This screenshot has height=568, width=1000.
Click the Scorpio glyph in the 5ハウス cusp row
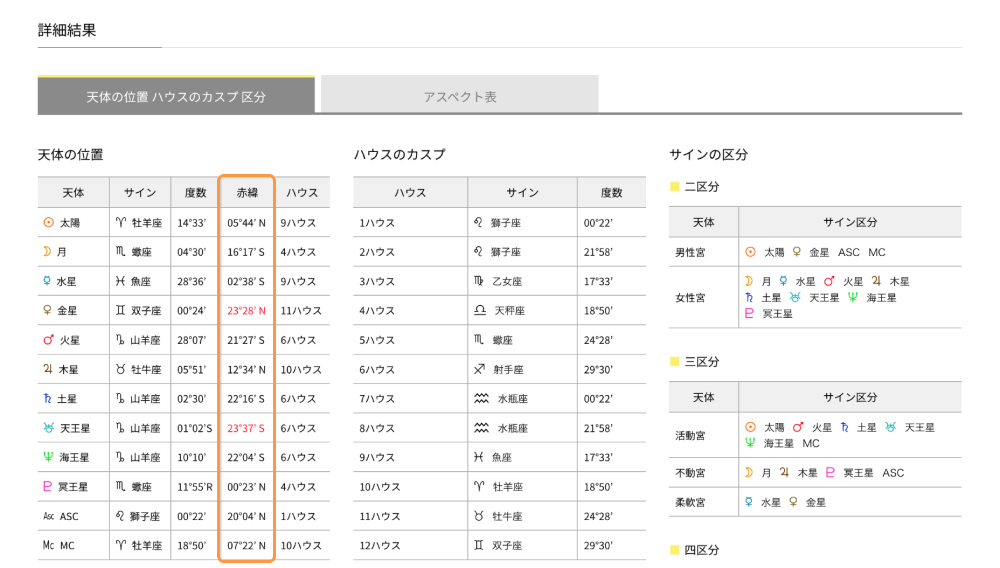[x=479, y=340]
